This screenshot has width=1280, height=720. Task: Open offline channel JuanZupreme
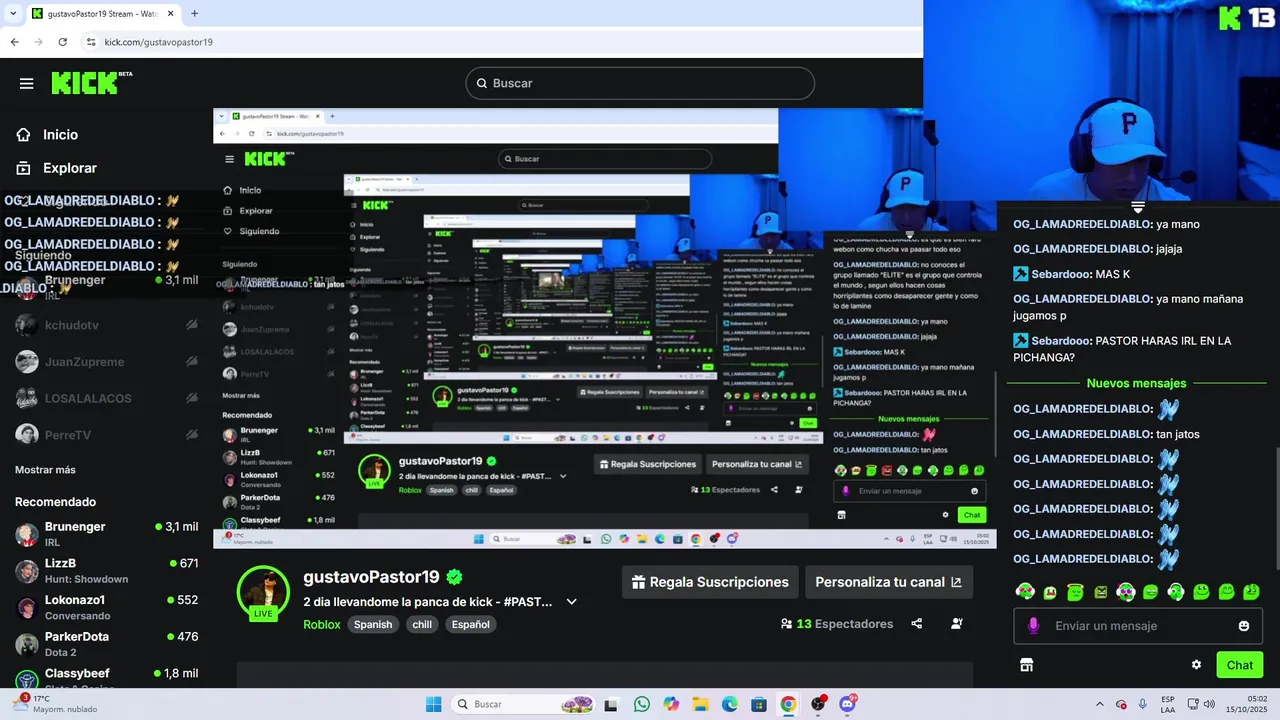pyautogui.click(x=106, y=362)
